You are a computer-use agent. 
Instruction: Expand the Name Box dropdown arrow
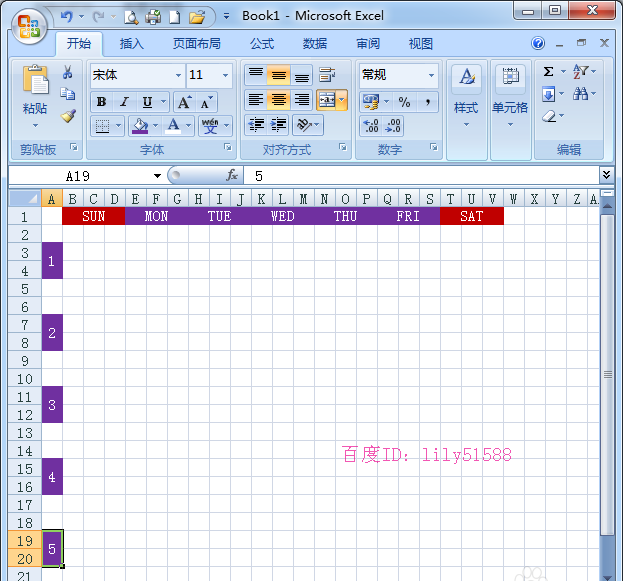point(157,176)
